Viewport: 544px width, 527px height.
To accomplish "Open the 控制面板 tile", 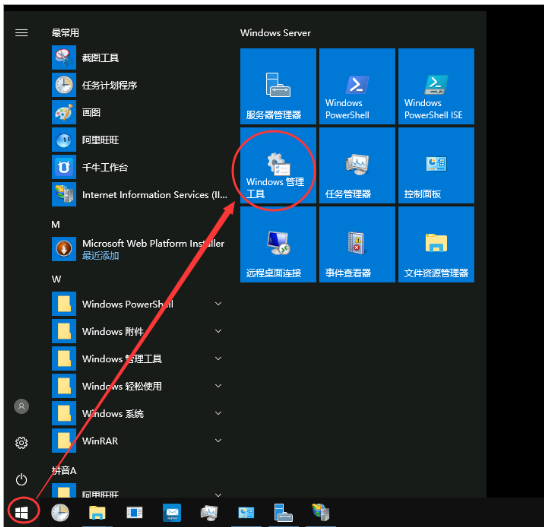I will tap(436, 165).
